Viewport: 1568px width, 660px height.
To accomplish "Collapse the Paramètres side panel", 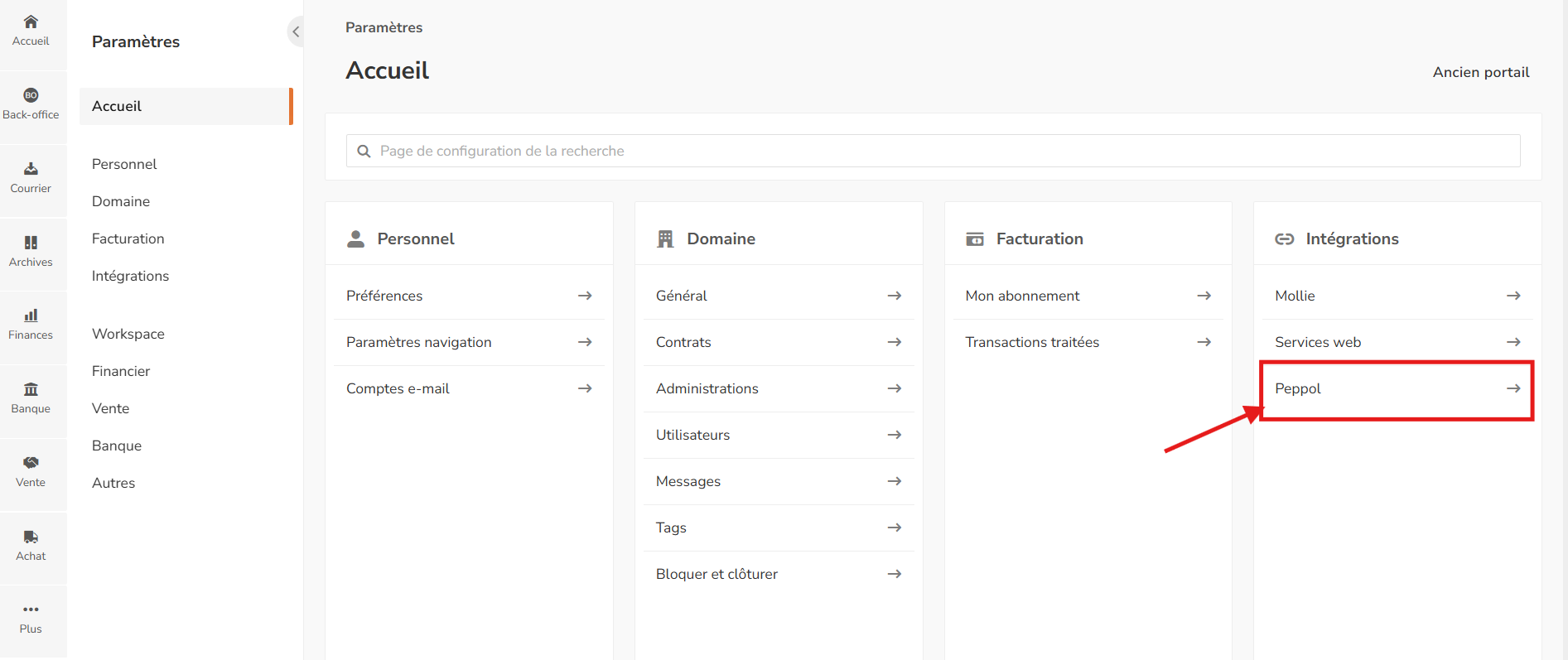I will [296, 31].
